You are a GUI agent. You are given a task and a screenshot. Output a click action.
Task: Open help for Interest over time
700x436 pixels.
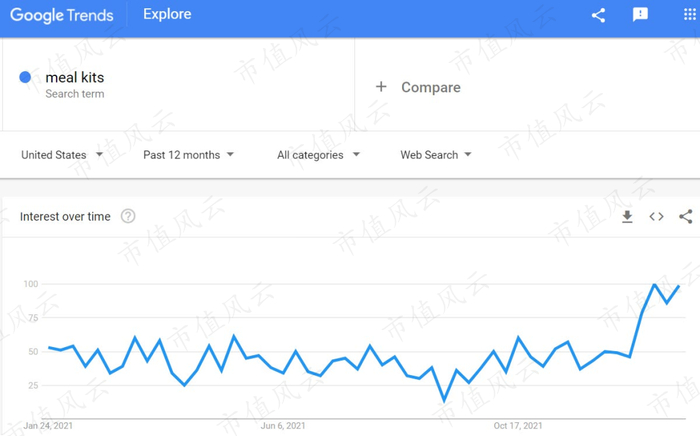[128, 217]
